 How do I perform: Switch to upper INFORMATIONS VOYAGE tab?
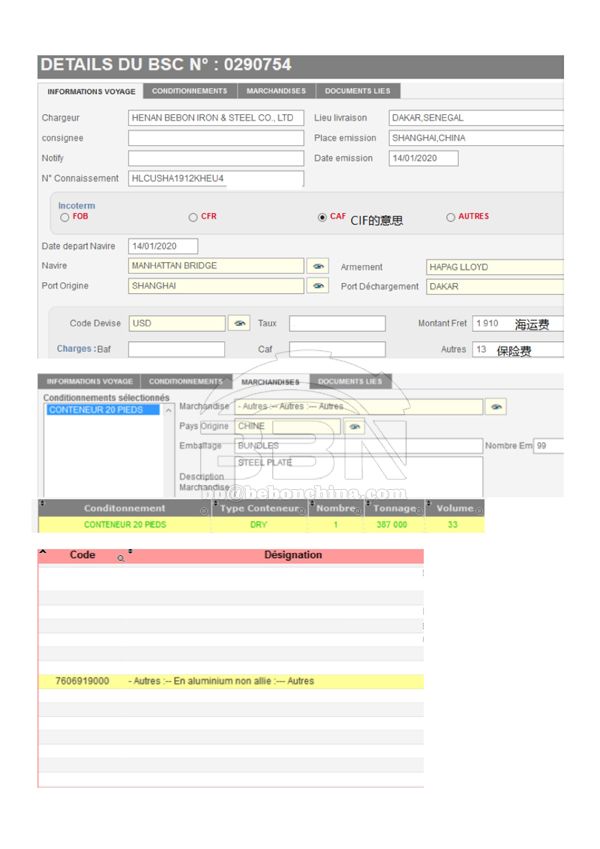[91, 92]
